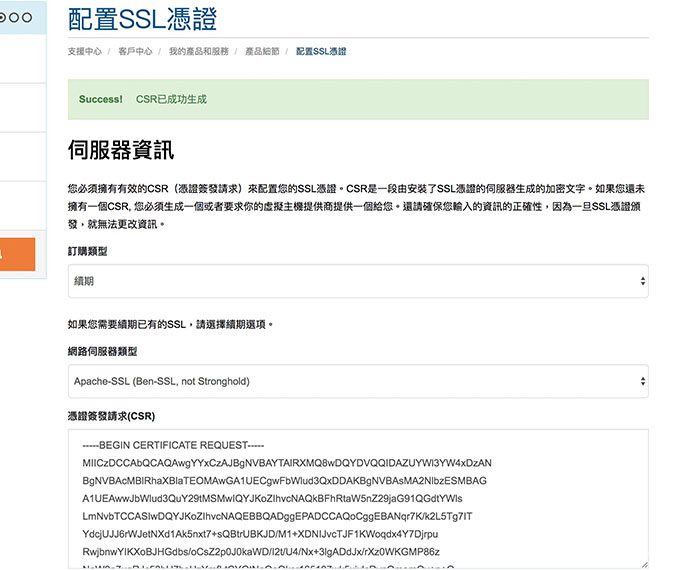Click the CSR line starting with BgNVBAcMBlRha
Image resolution: width=700 pixels, height=570 pixels.
[284, 481]
